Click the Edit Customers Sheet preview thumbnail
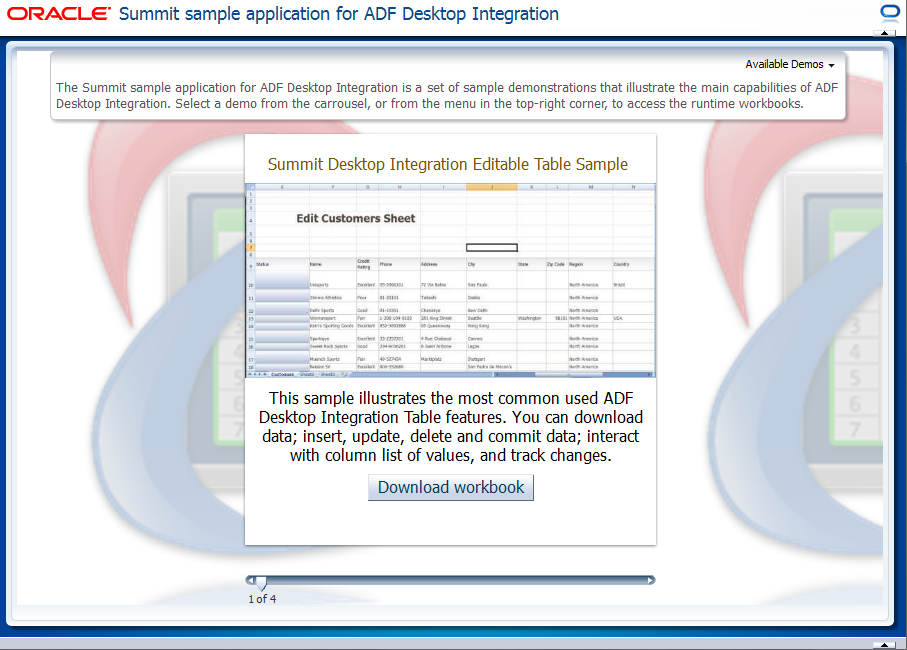 tap(451, 280)
